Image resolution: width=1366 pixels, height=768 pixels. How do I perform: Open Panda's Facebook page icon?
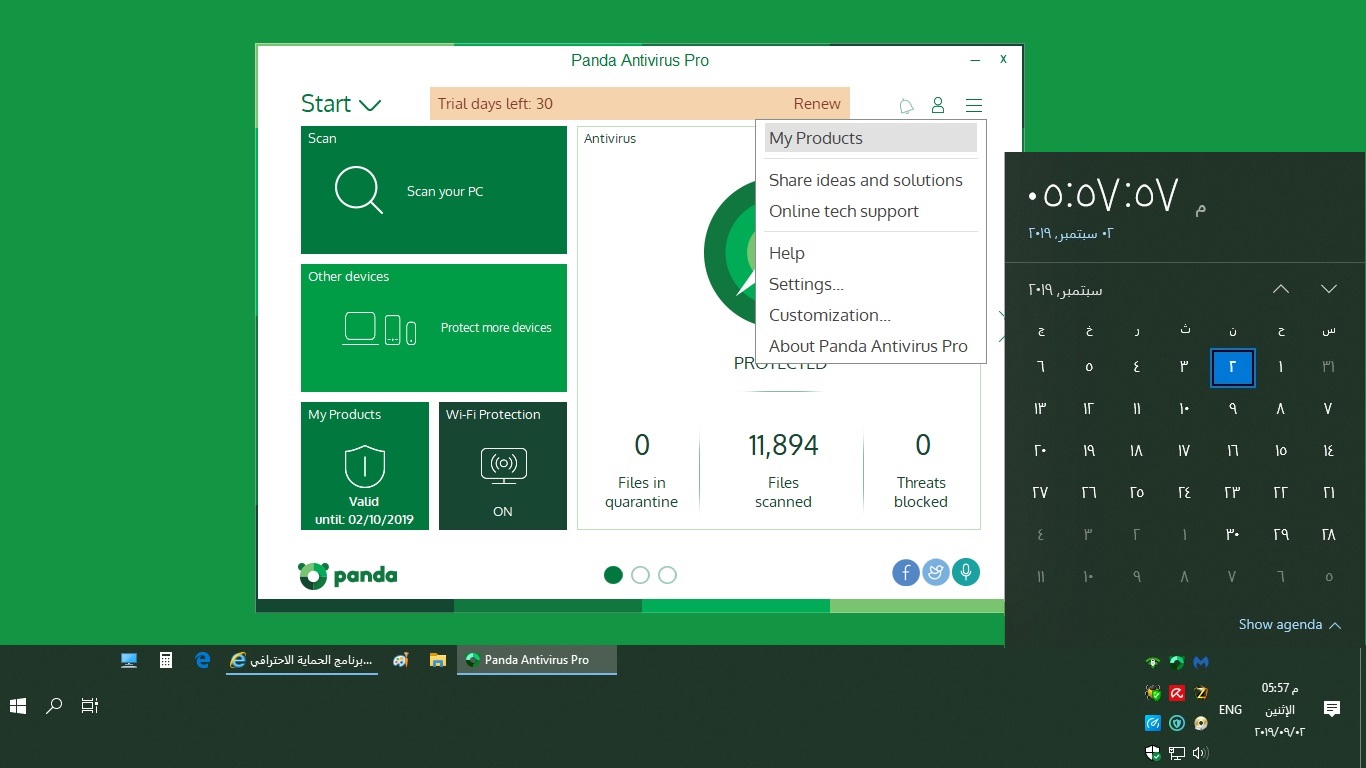906,572
